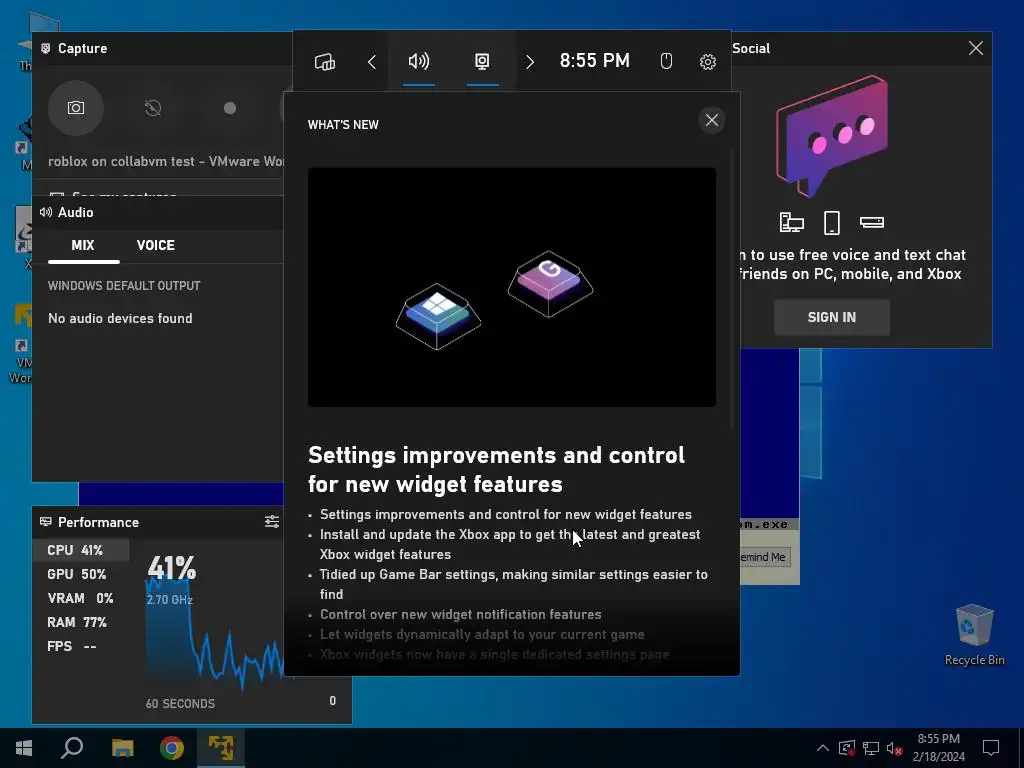Click the What's New scrollbar

coord(732,291)
